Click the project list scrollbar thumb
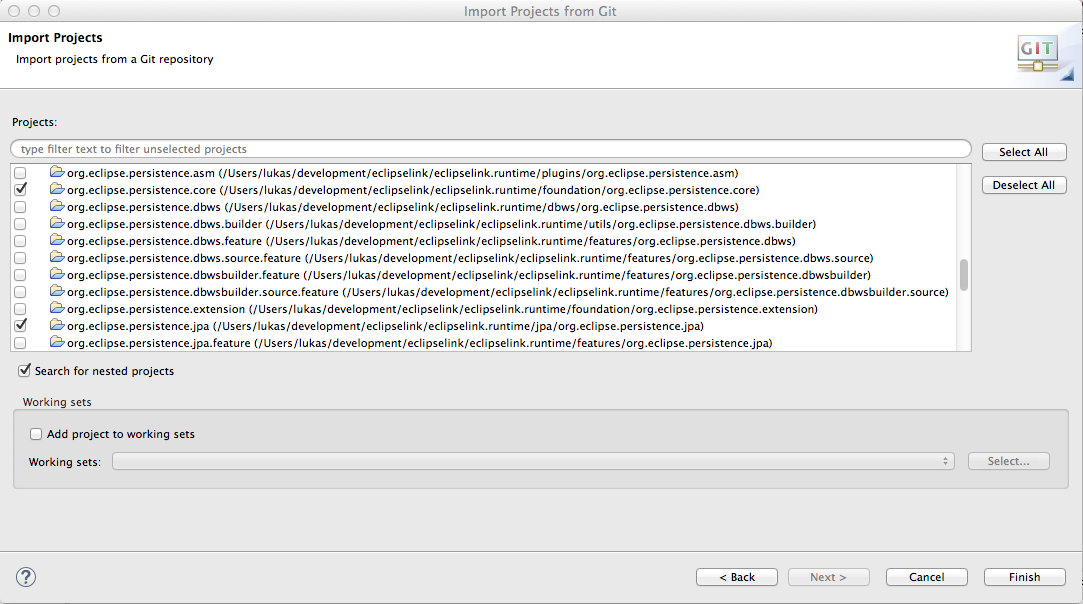 pyautogui.click(x=964, y=275)
